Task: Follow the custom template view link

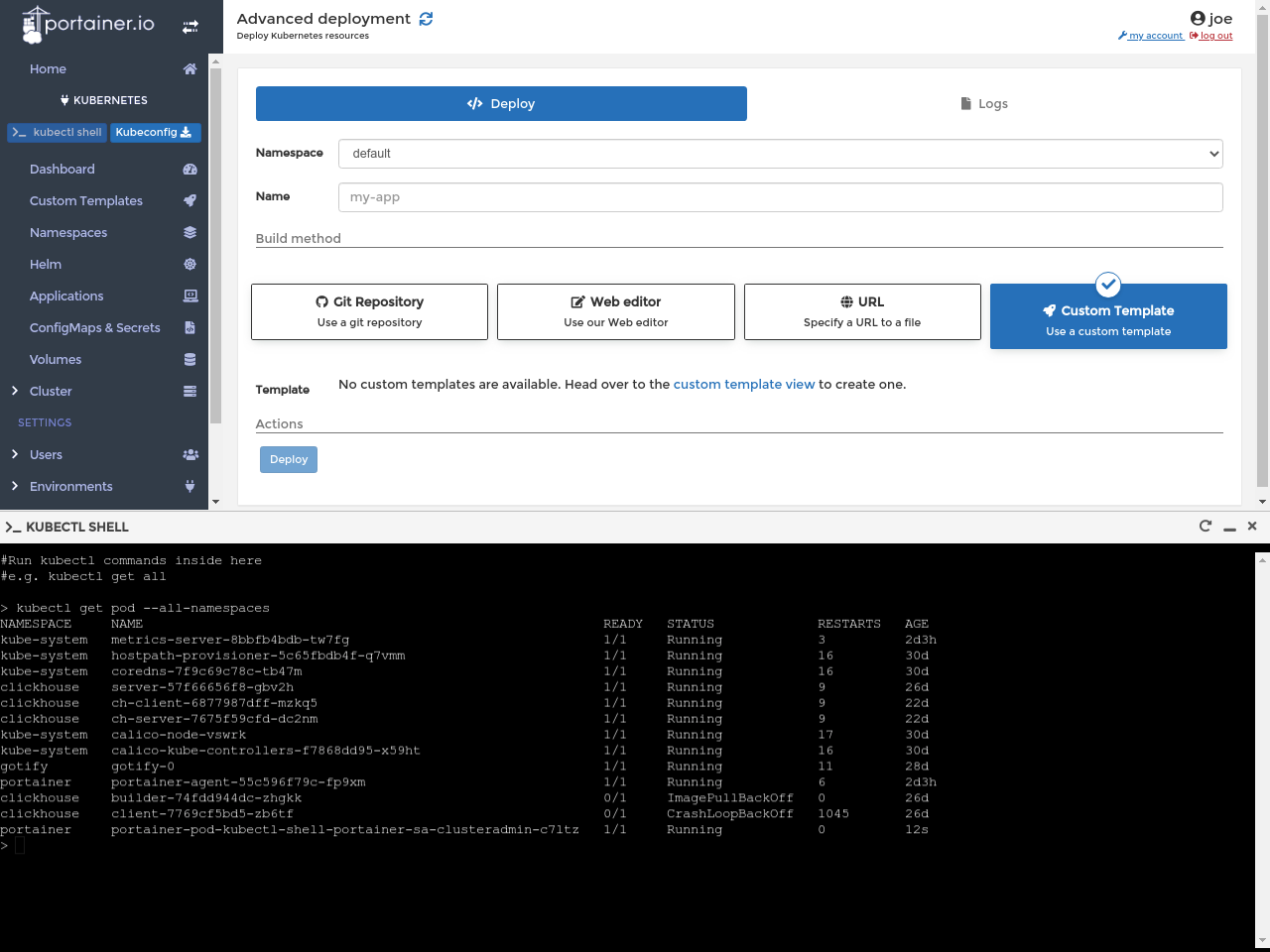Action: point(744,385)
